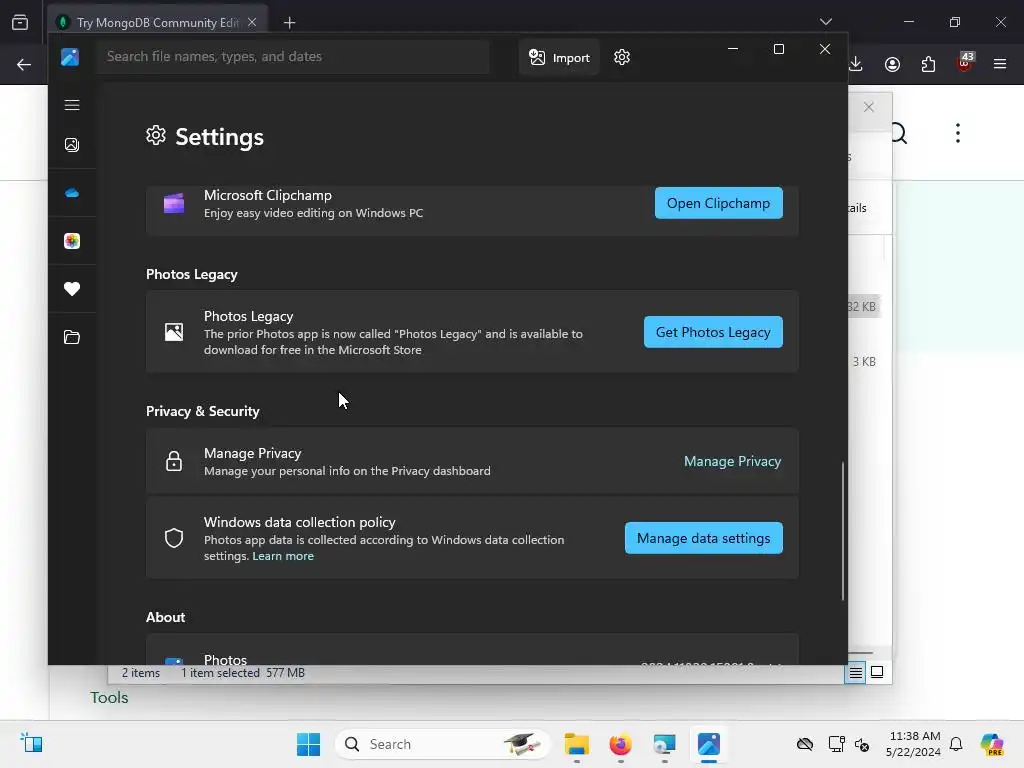Screen dimensions: 1024x768
Task: Show Favorites via the heart icon
Action: point(72,289)
